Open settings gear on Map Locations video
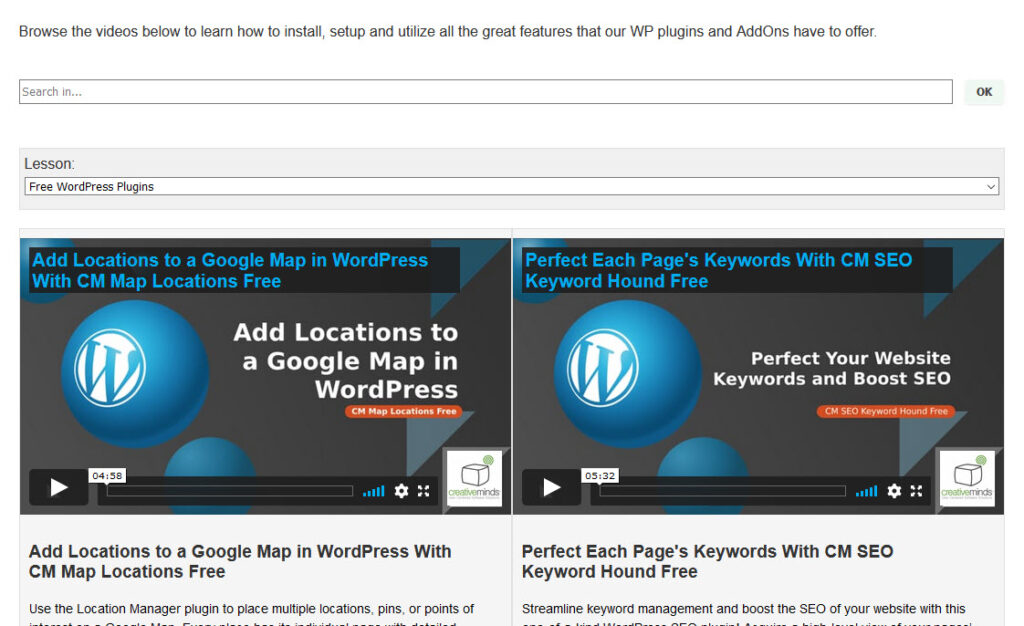Image resolution: width=1024 pixels, height=626 pixels. point(401,491)
